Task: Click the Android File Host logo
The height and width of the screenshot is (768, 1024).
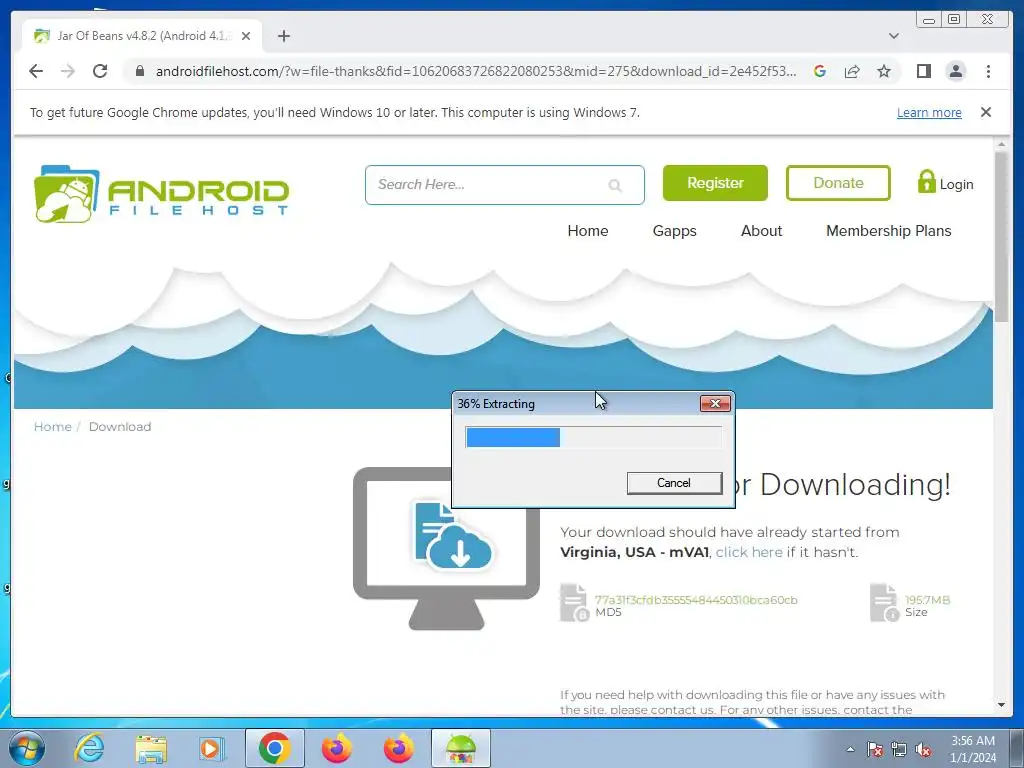Action: (161, 193)
